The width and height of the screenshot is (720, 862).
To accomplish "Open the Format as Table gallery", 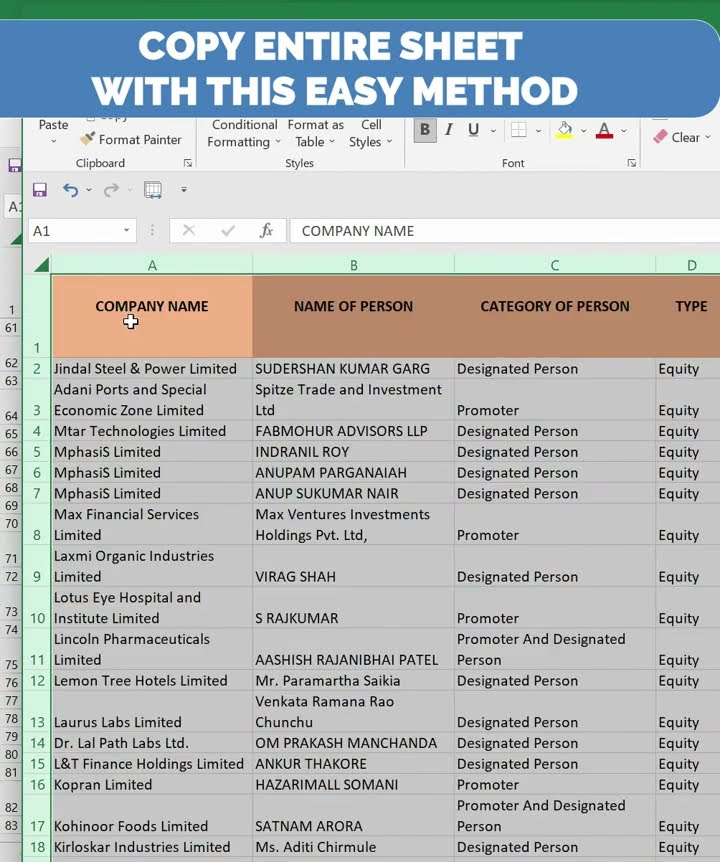I will tap(315, 134).
